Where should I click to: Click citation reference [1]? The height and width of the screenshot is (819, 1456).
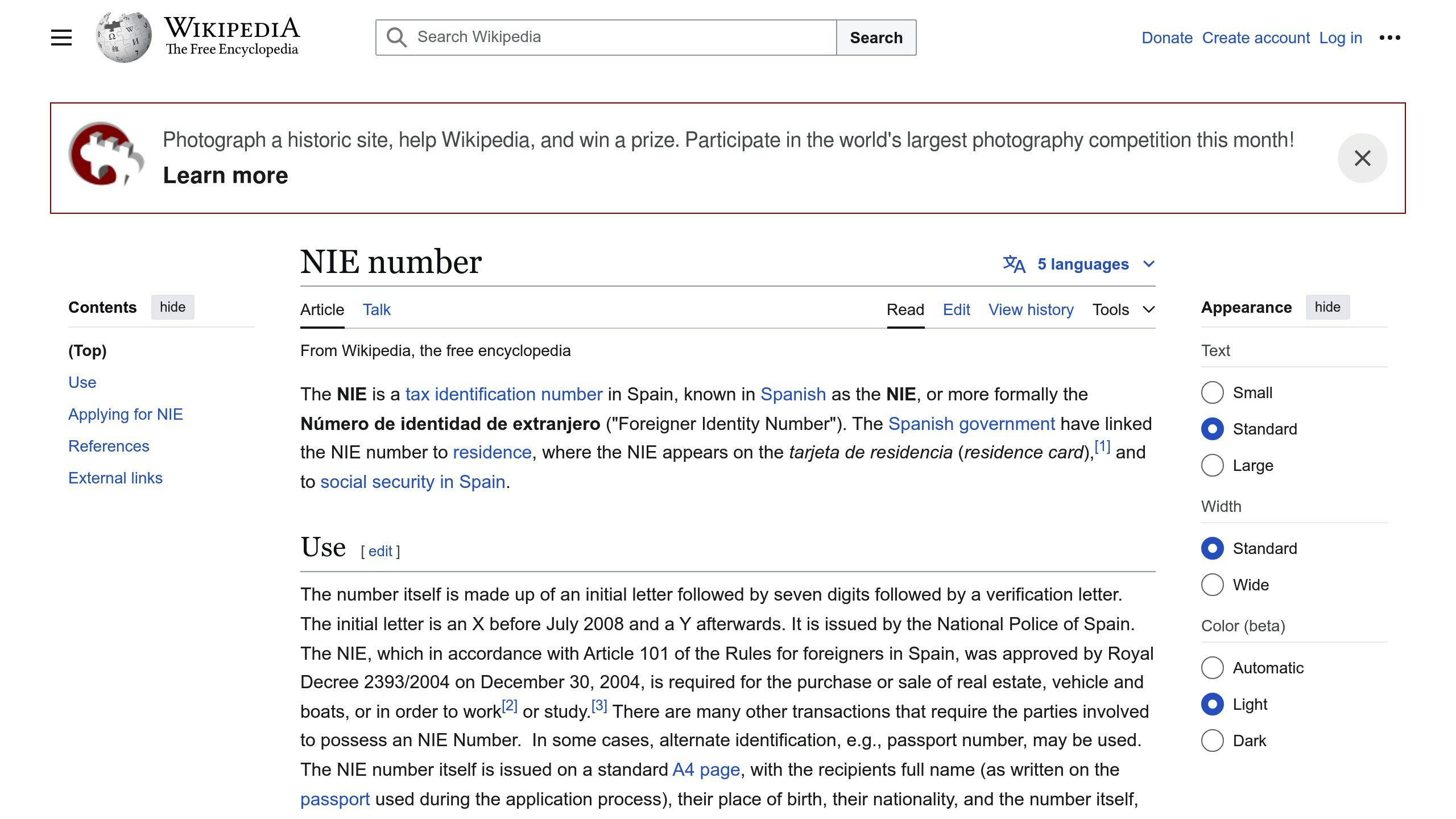pyautogui.click(x=1102, y=446)
